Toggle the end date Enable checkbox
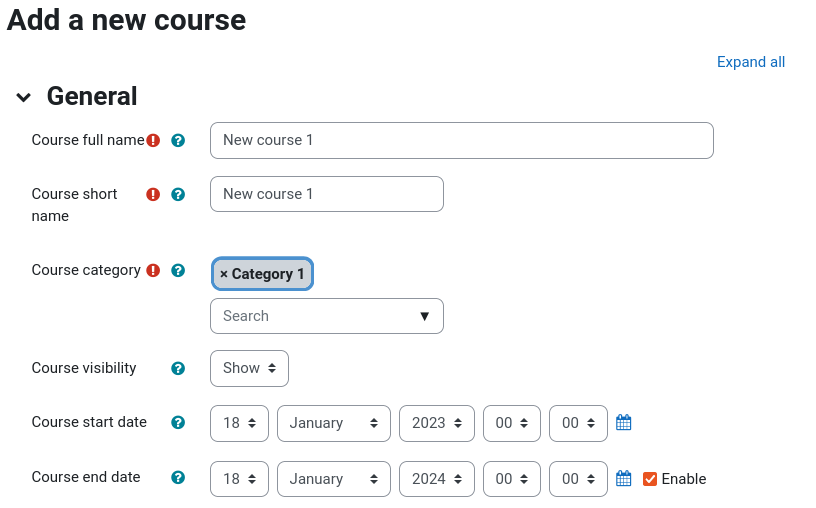This screenshot has width=816, height=508. 650,479
